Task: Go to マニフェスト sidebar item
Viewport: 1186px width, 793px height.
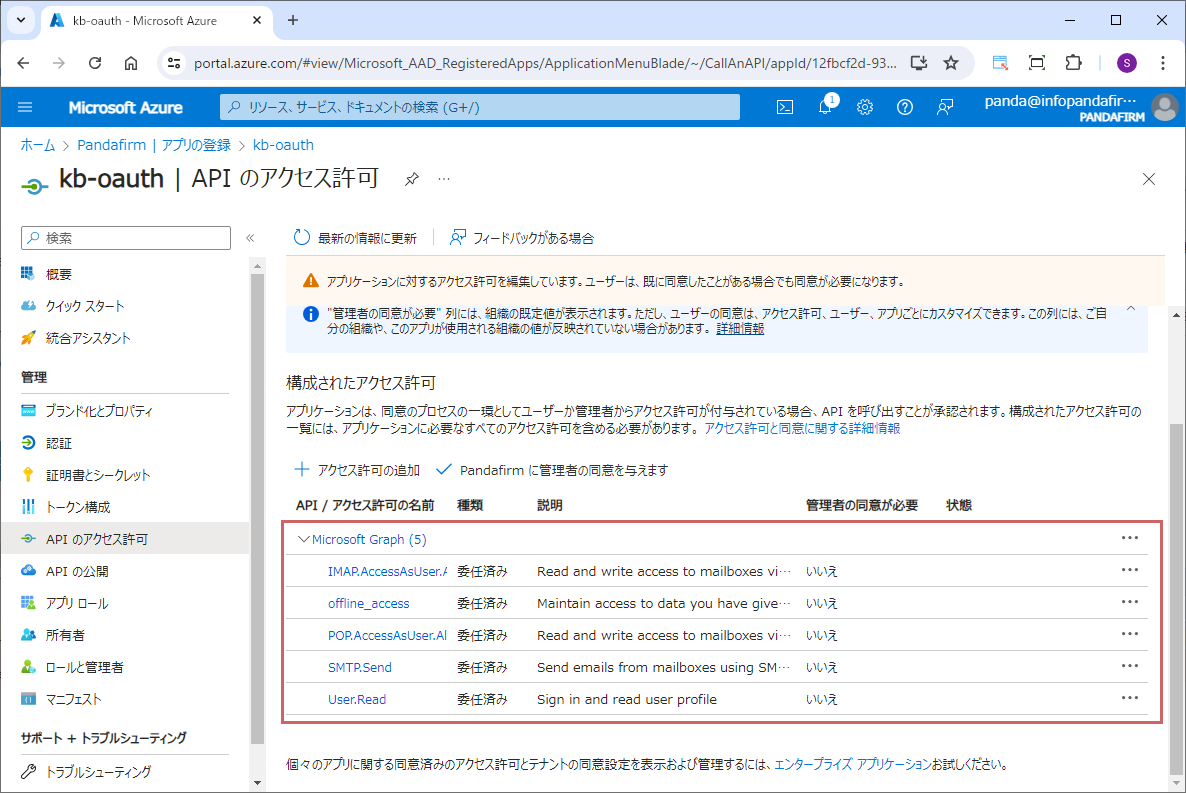Action: tap(73, 699)
